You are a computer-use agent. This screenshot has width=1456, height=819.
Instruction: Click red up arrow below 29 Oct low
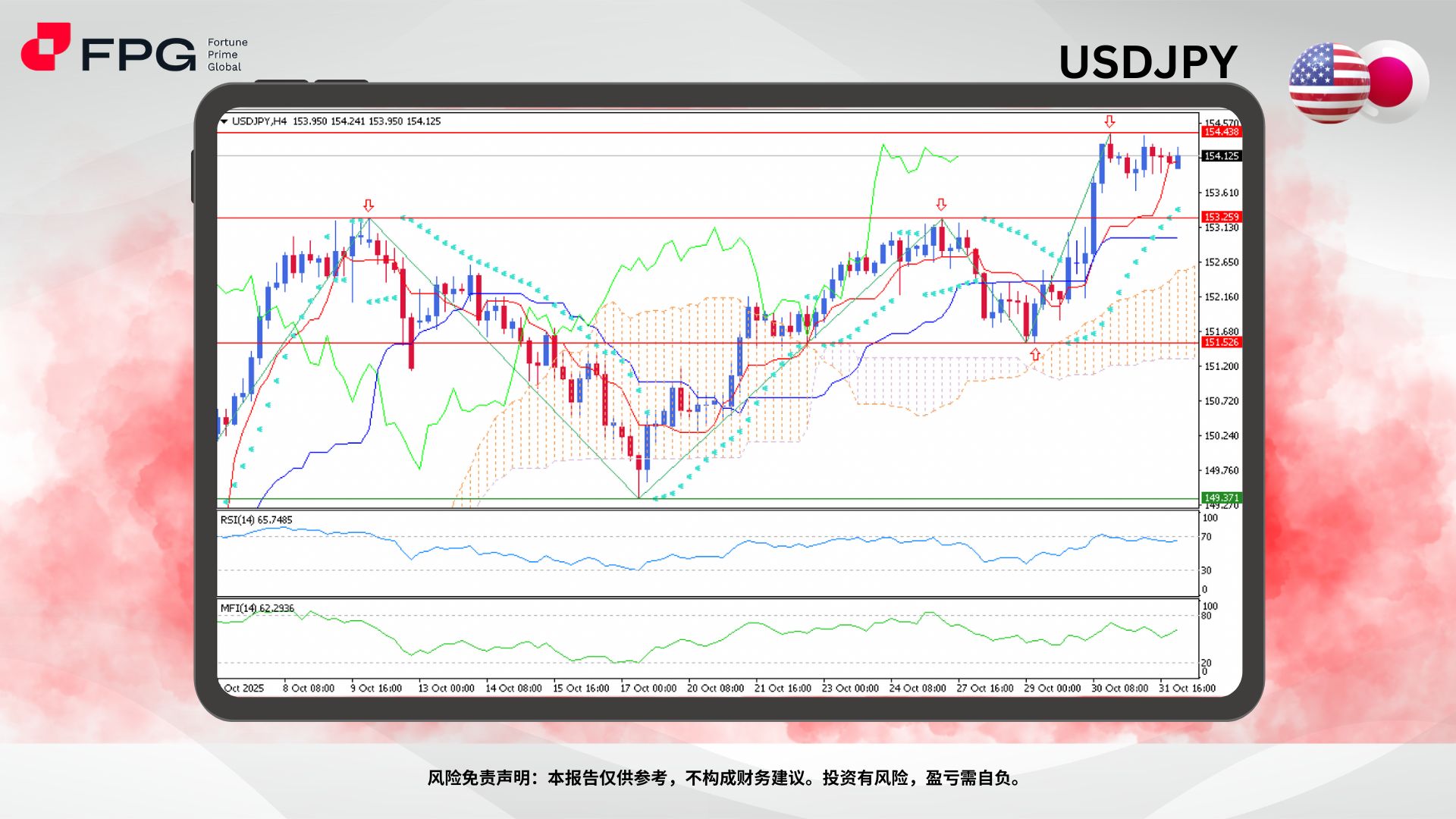[1035, 355]
